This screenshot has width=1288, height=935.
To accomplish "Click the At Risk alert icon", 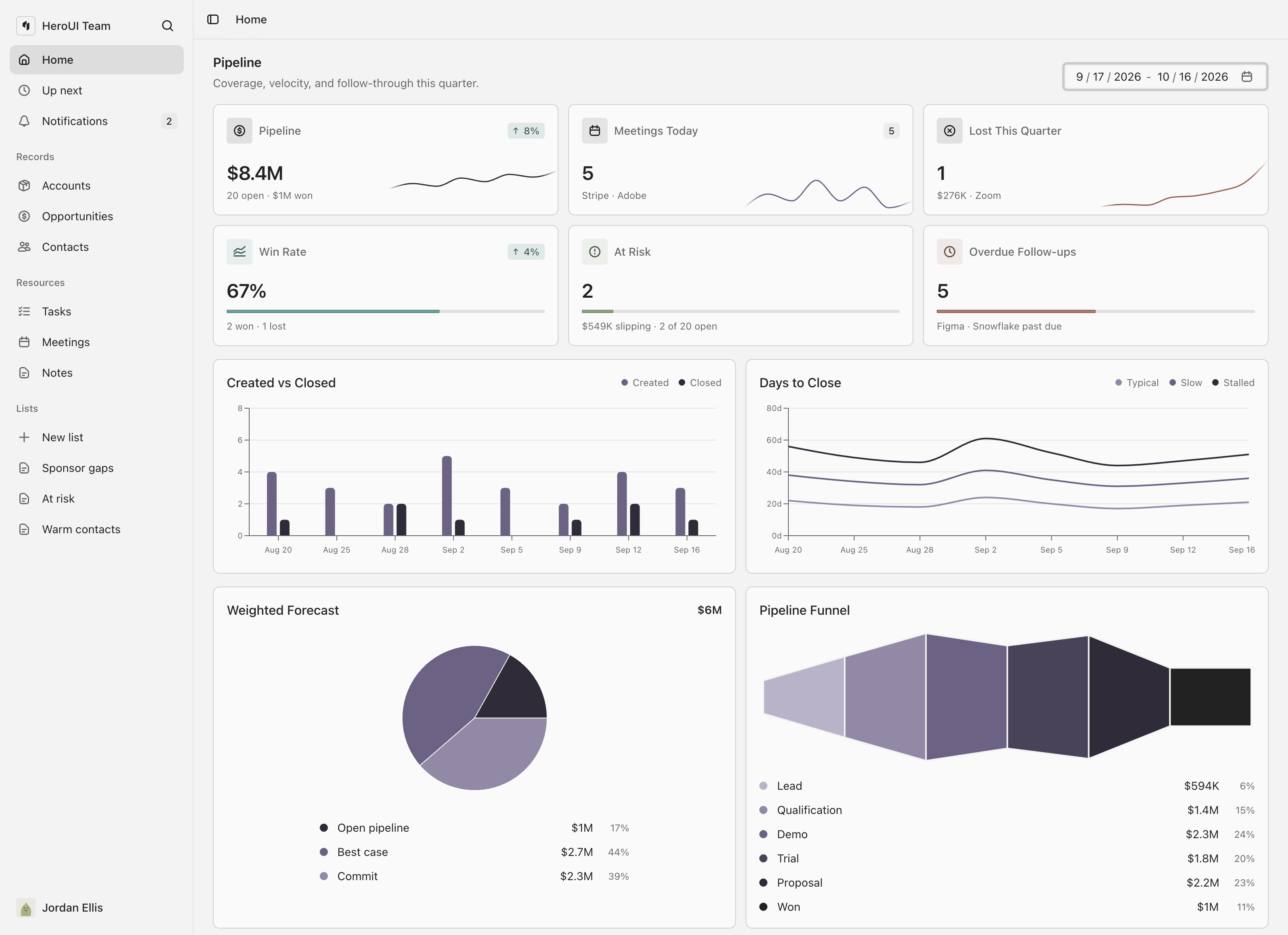I will click(x=594, y=252).
